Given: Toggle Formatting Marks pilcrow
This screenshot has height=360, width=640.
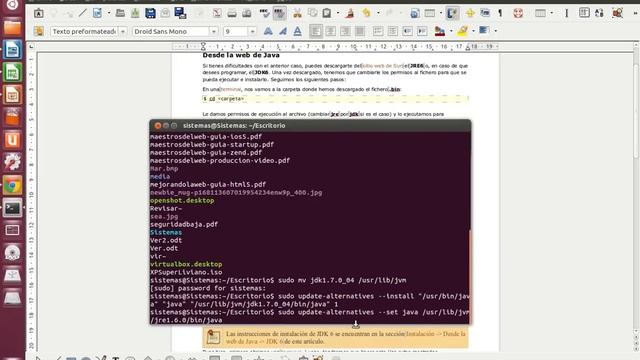Looking at the screenshot, I should tap(500, 13).
